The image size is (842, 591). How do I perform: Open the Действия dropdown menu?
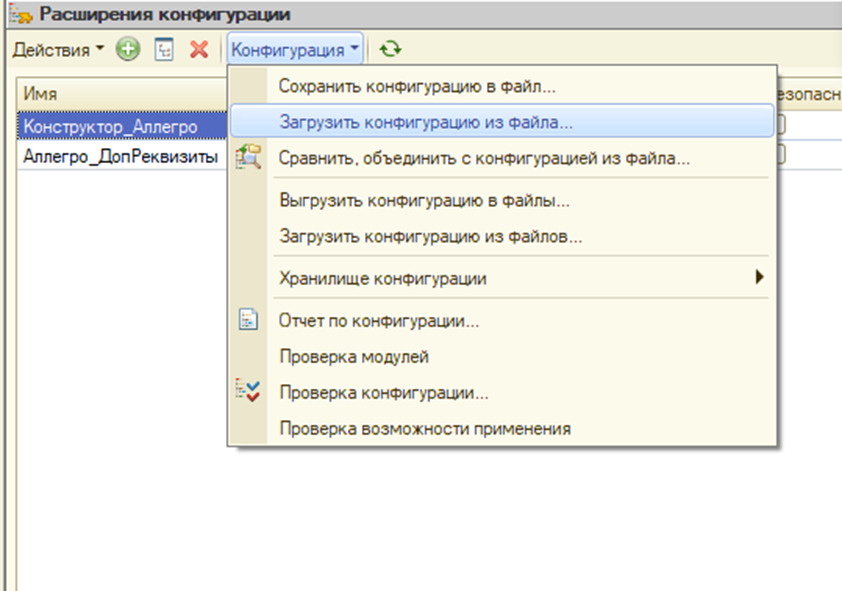coord(58,50)
